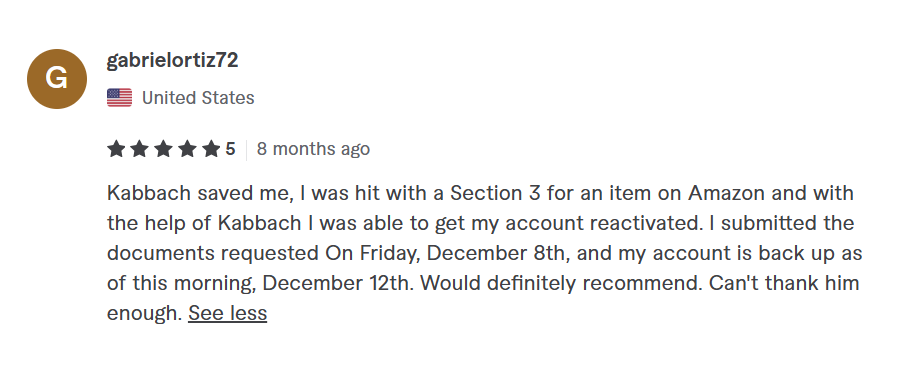Click the Section 3 text in review
The width and height of the screenshot is (908, 376).
click(495, 193)
